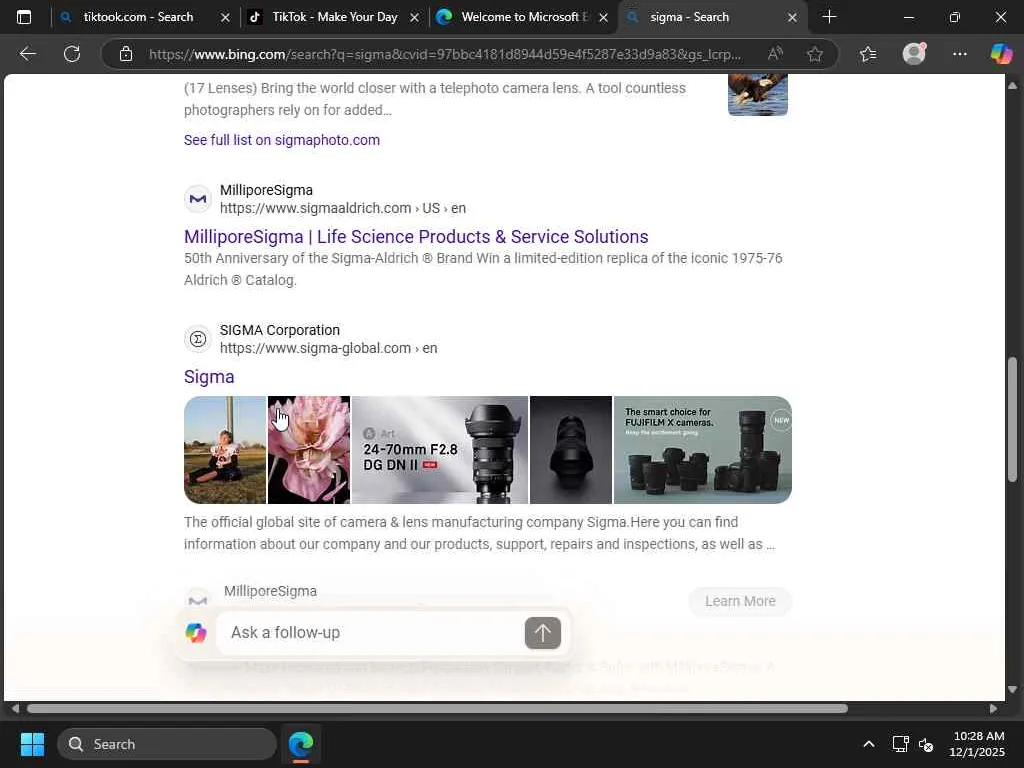This screenshot has height=768, width=1024.
Task: Focus the Ask a follow-up input
Action: pyautogui.click(x=372, y=632)
